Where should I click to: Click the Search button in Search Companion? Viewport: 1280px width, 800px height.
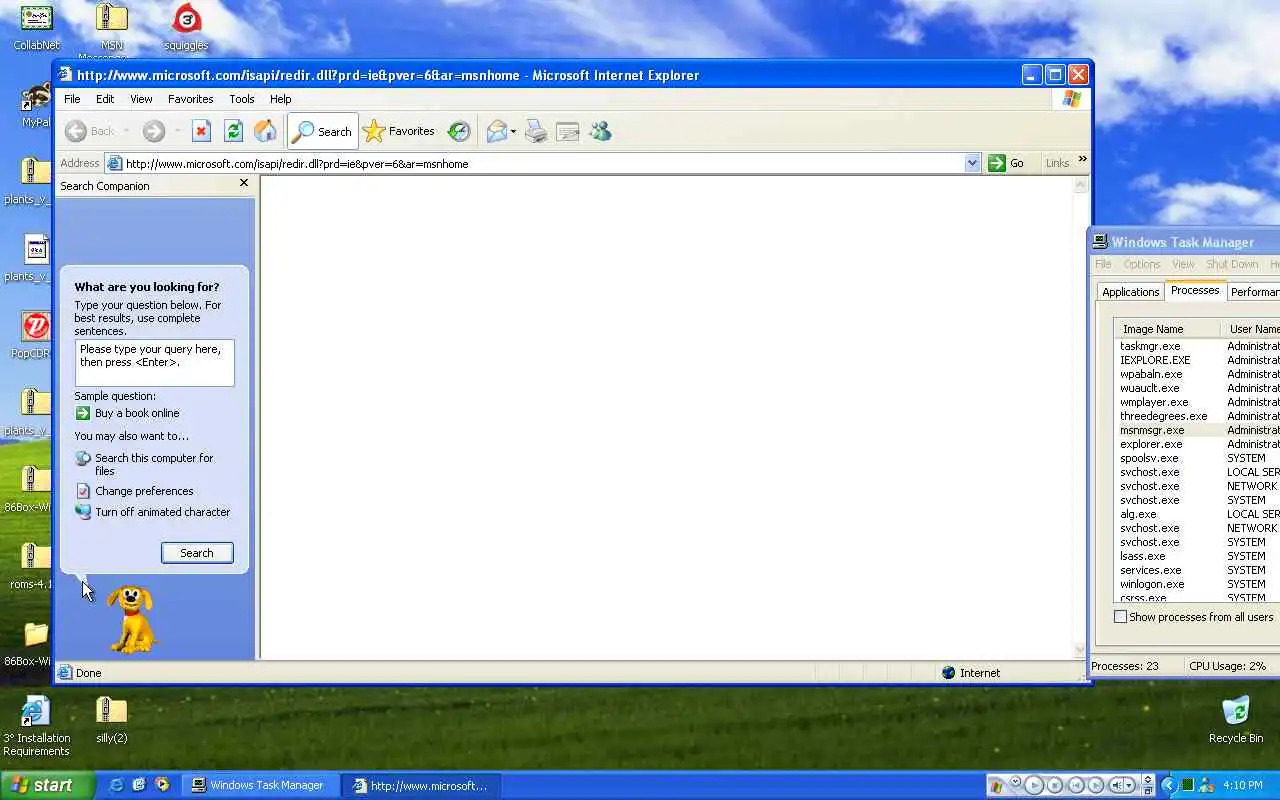click(x=197, y=553)
